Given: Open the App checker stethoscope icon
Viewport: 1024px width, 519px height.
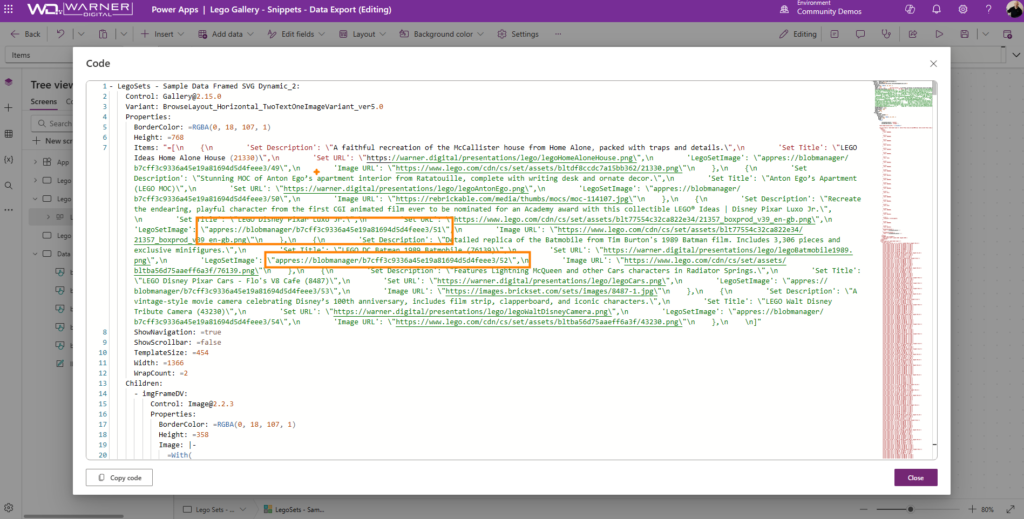Looking at the screenshot, I should click(x=886, y=34).
